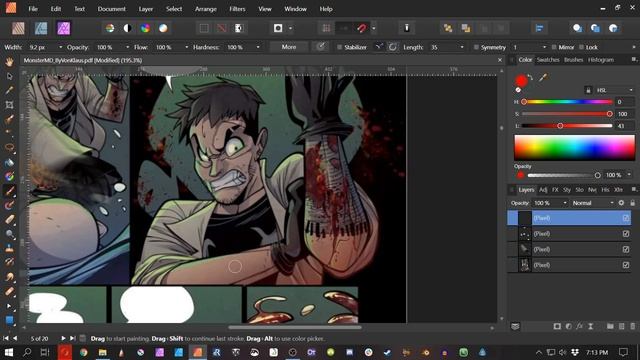The height and width of the screenshot is (360, 640).
Task: Toggle the Quick Mask icon
Action: (278, 28)
